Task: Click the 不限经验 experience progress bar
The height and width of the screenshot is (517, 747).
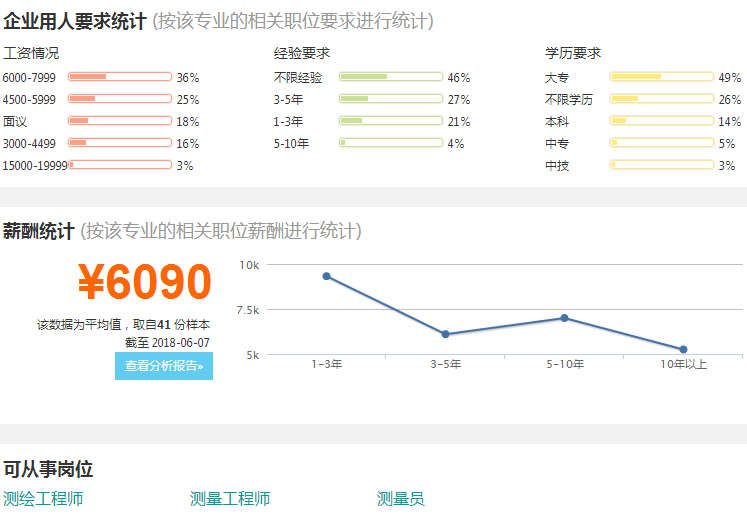Action: pyautogui.click(x=391, y=77)
